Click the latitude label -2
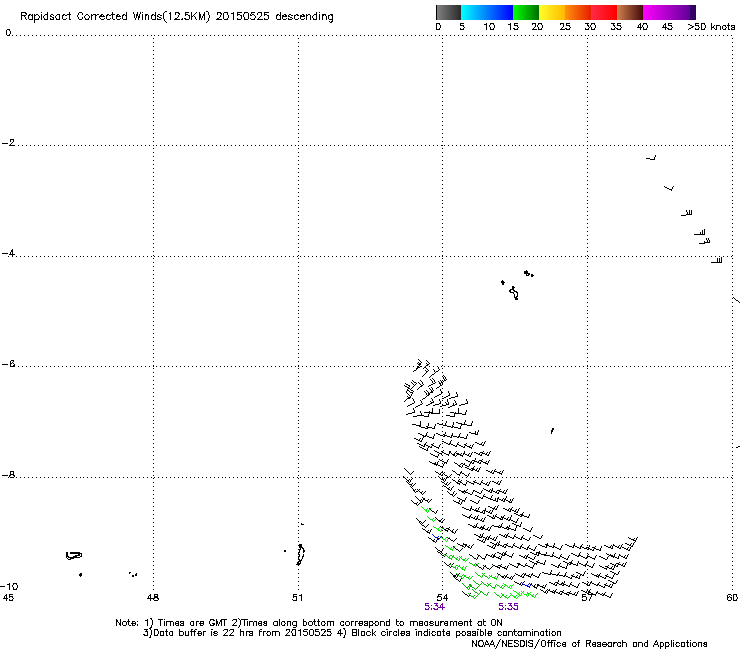The height and width of the screenshot is (650, 740). pos(8,143)
